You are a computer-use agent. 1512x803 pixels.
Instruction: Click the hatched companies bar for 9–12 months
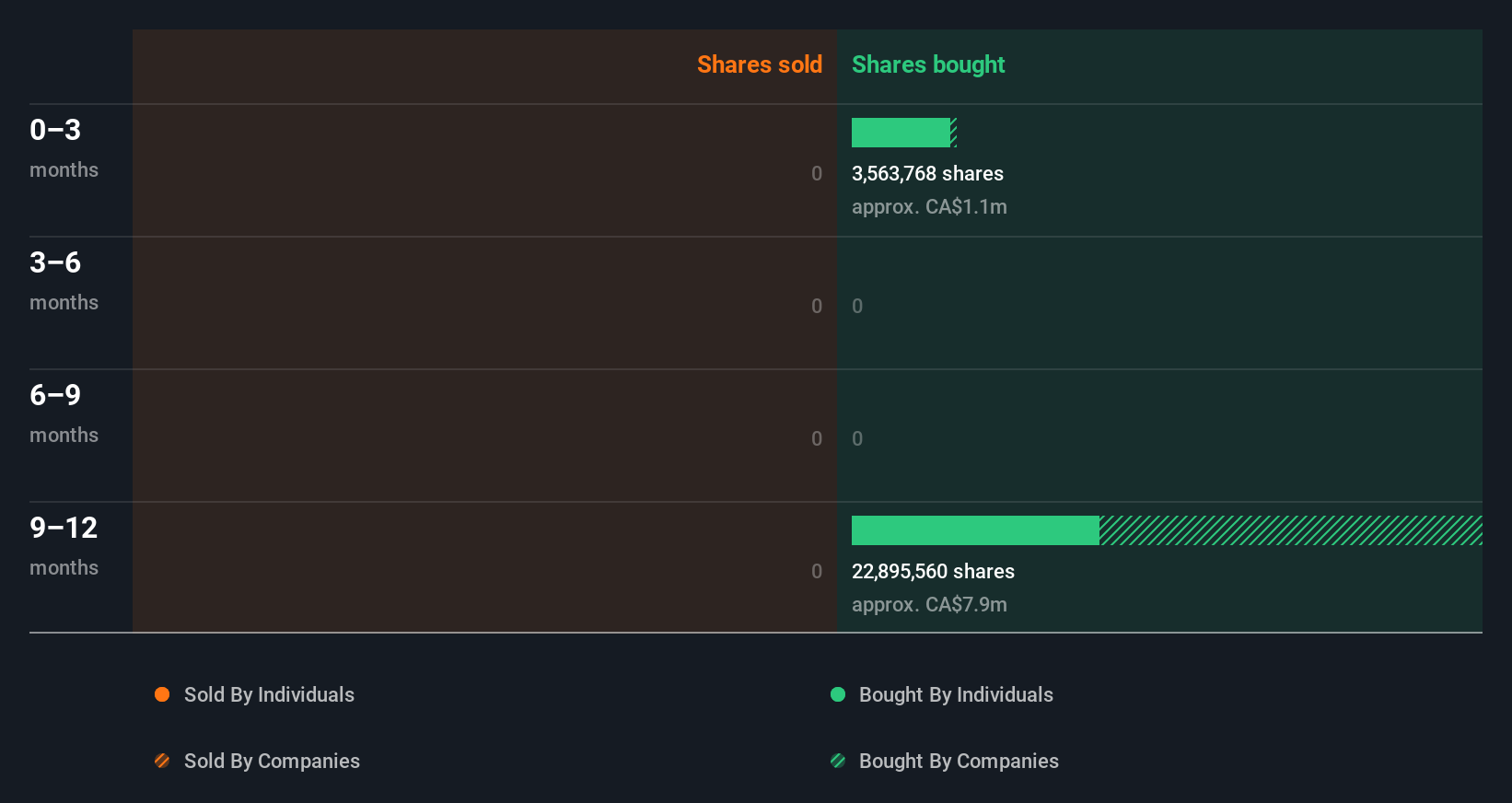(x=1291, y=530)
